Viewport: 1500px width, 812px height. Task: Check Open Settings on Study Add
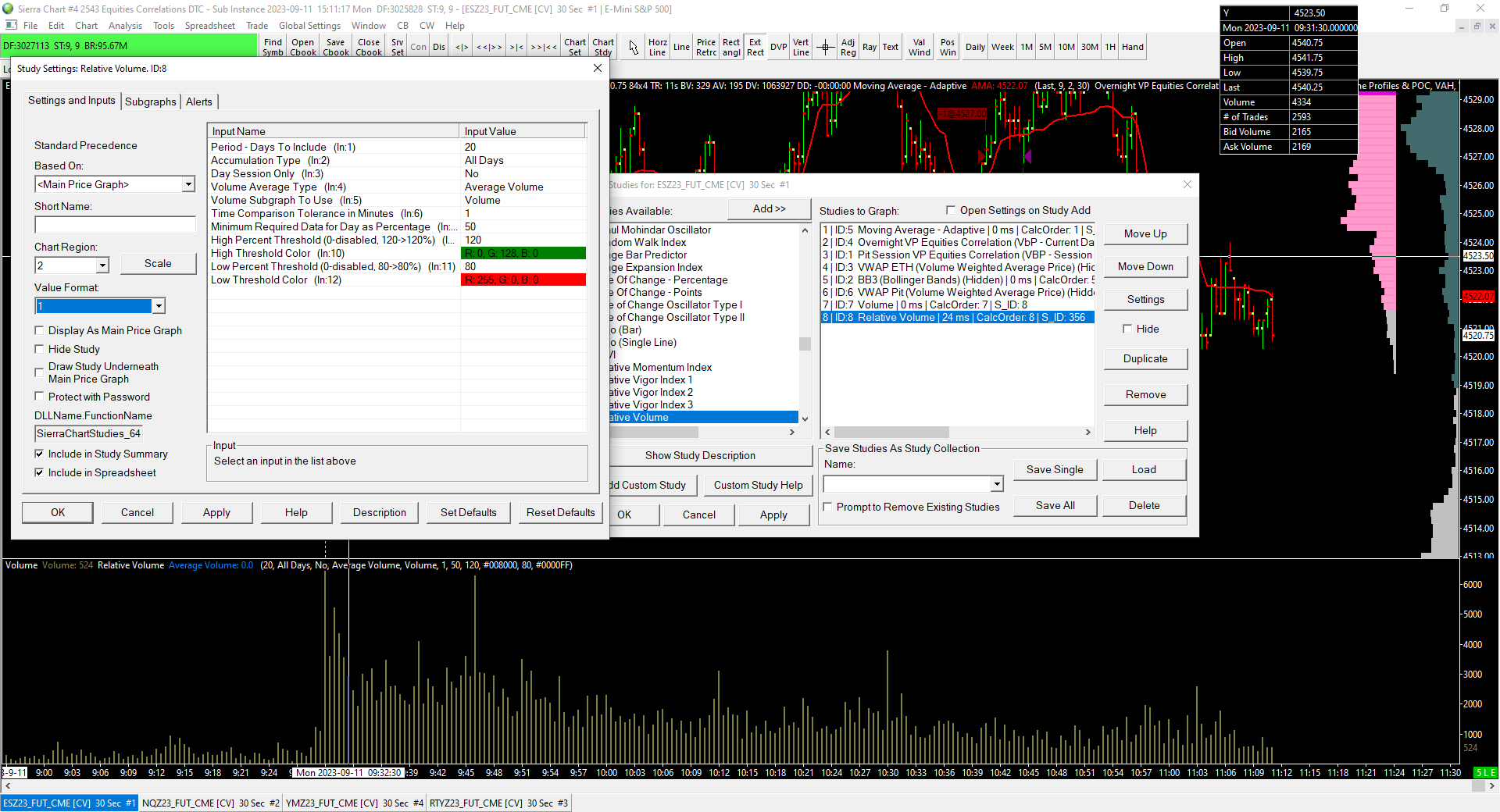[951, 210]
